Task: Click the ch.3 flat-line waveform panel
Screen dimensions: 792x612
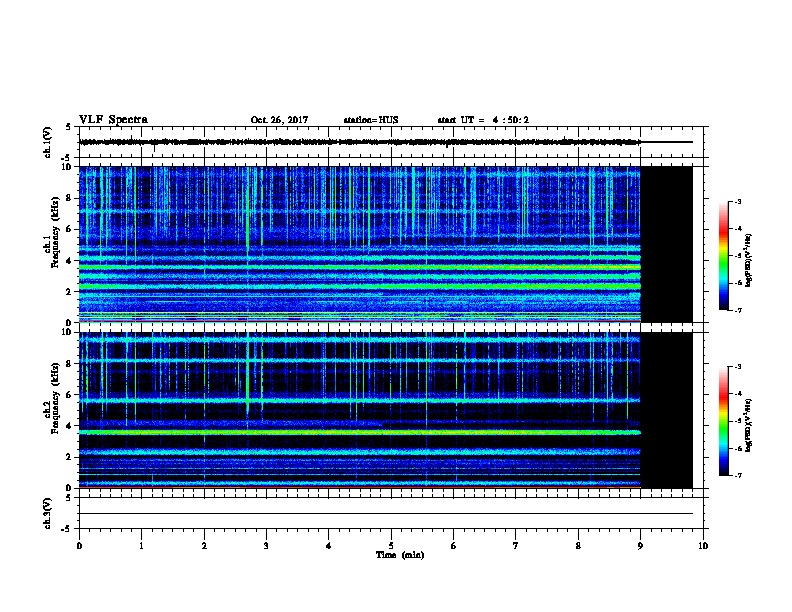Action: coord(391,513)
